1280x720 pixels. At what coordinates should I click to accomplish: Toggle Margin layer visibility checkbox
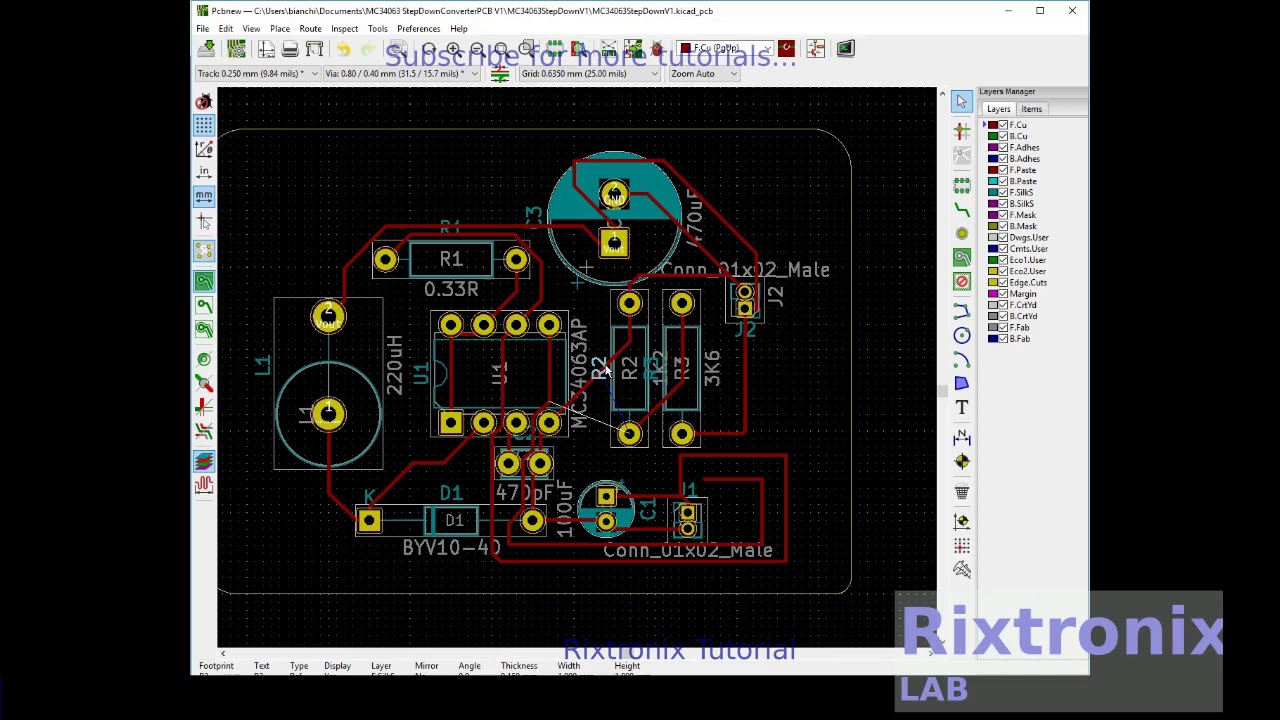pyautogui.click(x=1003, y=294)
